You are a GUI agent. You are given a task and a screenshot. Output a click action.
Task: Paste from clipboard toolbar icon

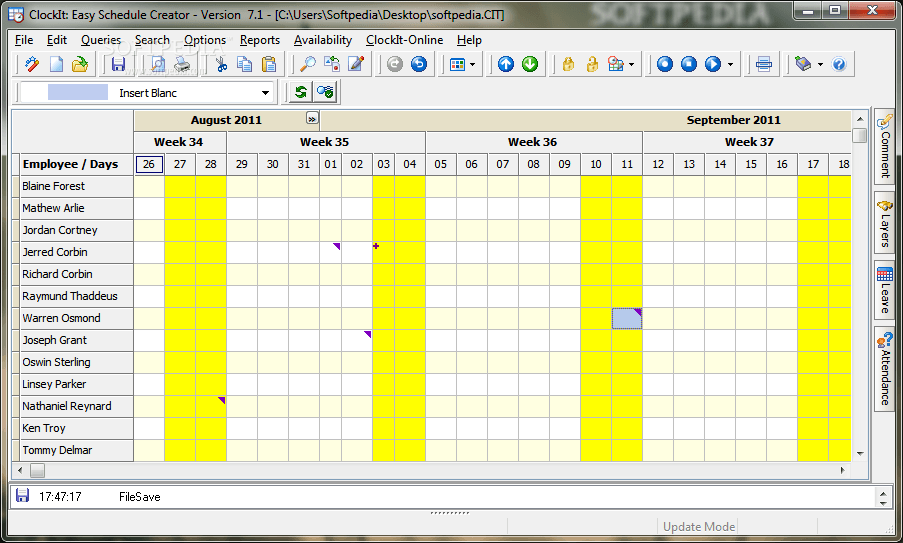[x=269, y=64]
